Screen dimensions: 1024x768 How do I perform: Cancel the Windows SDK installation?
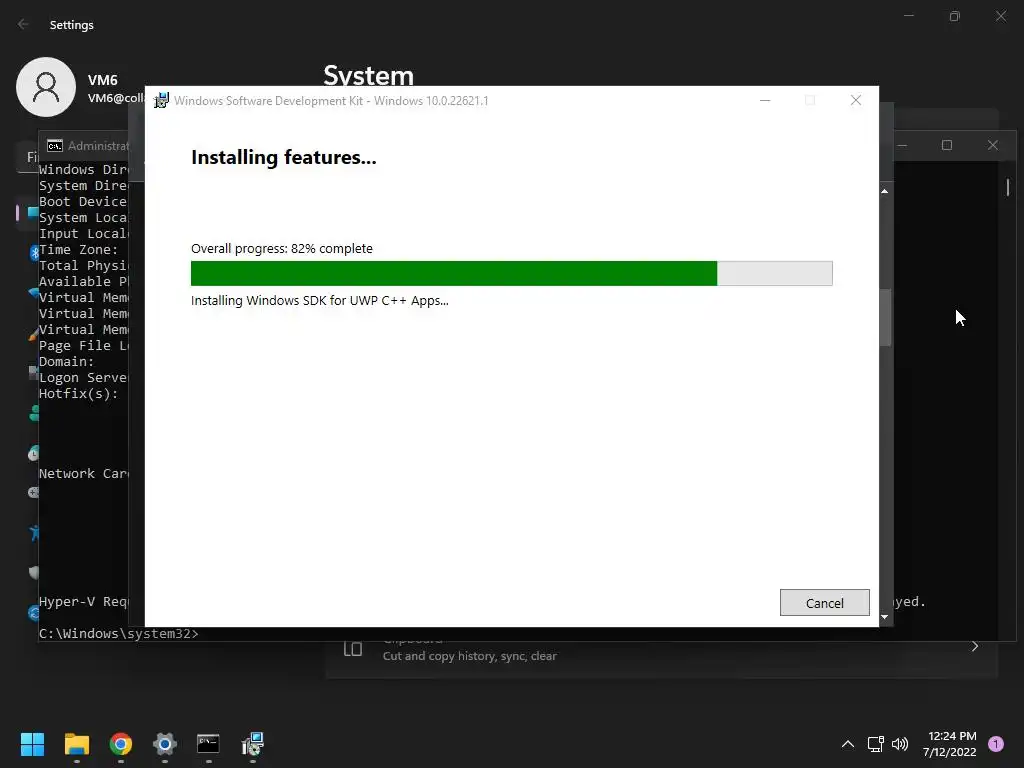(x=824, y=603)
